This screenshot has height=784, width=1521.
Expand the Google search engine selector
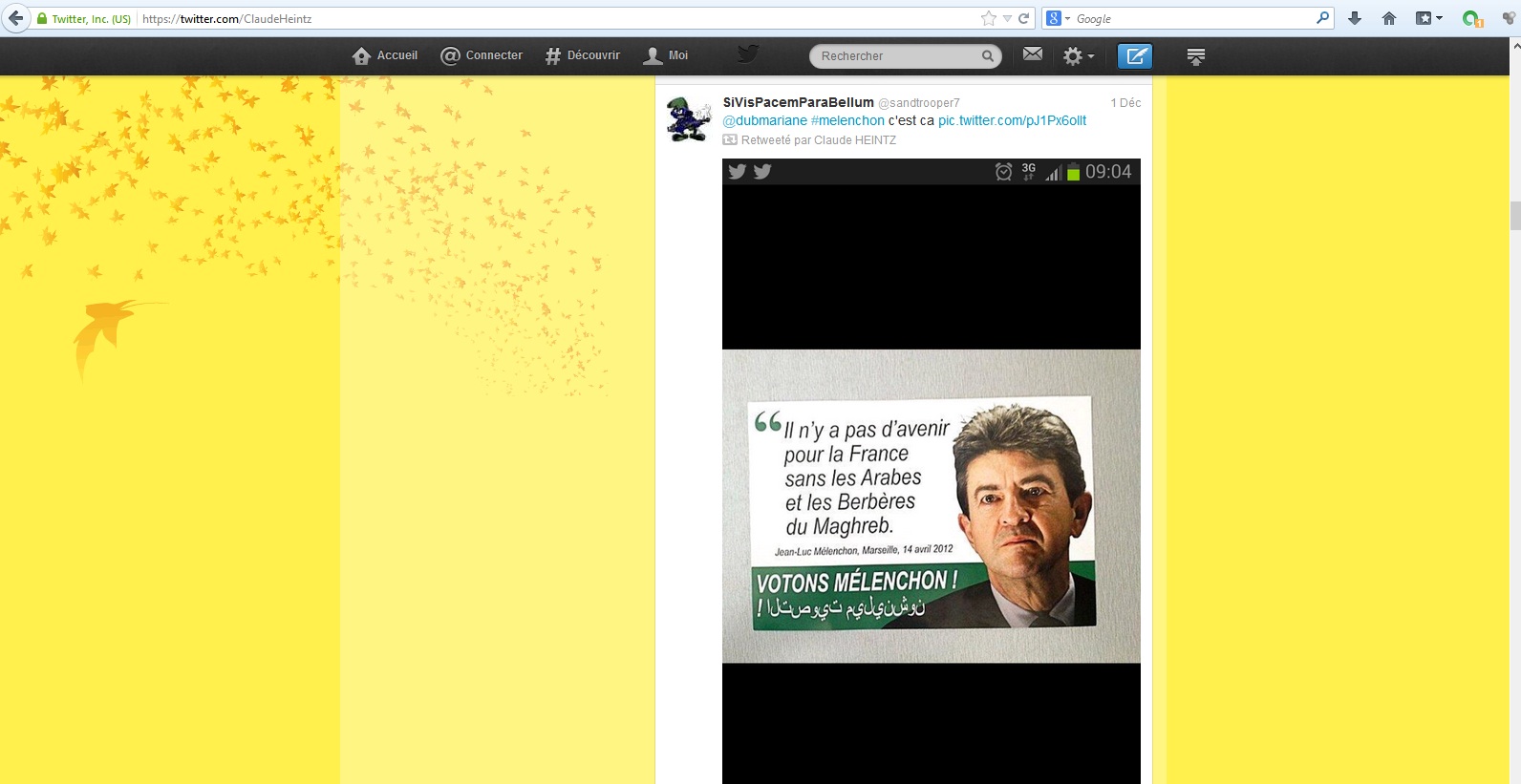1058,18
